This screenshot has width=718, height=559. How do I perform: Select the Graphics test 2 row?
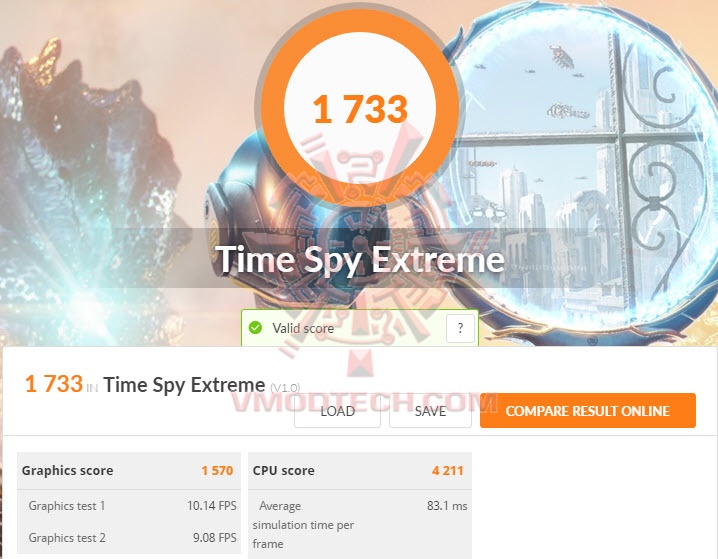click(x=129, y=537)
